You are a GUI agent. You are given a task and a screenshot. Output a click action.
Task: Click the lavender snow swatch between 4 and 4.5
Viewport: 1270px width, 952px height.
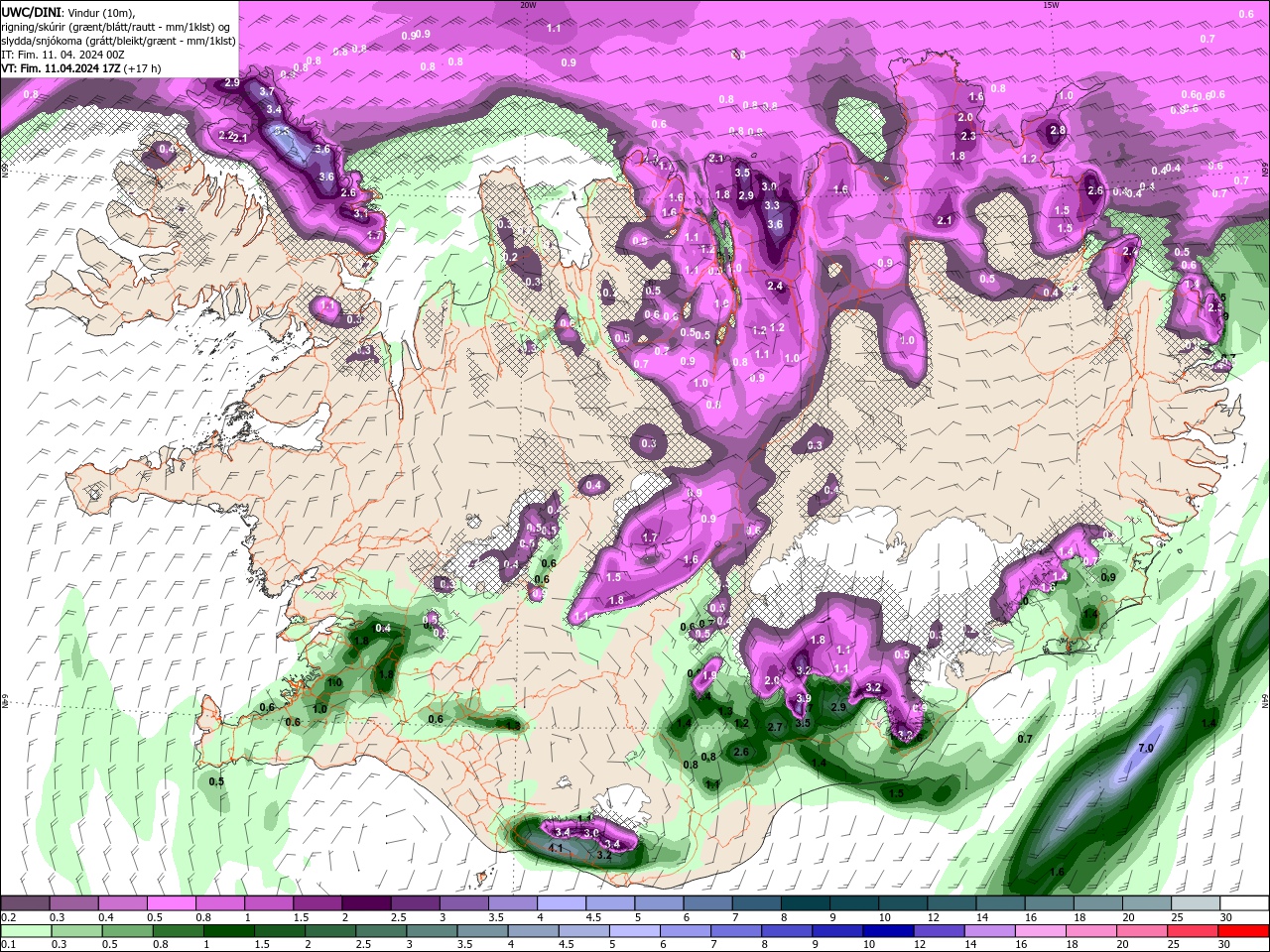(562, 903)
